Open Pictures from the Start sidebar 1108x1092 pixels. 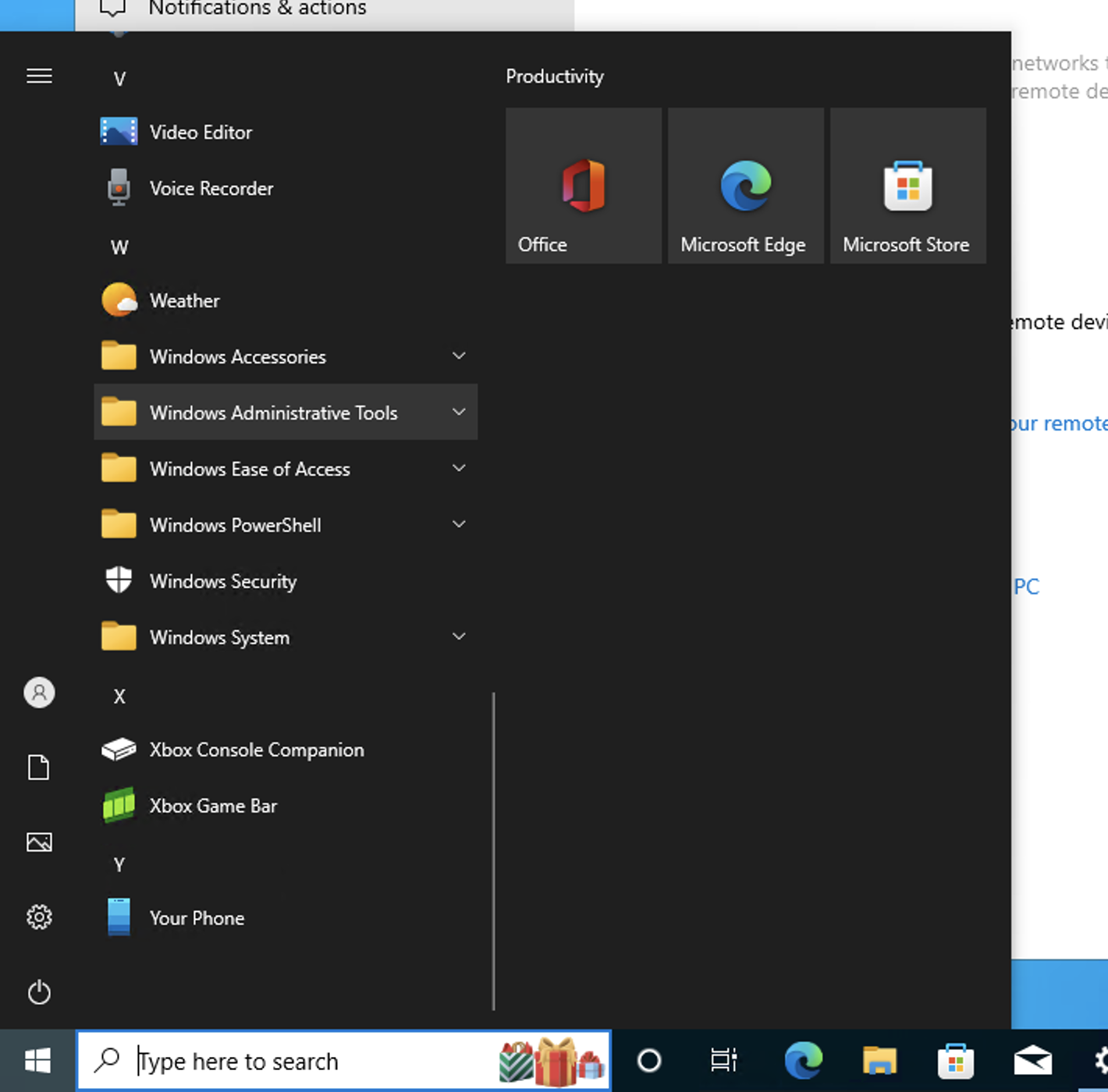pos(39,842)
